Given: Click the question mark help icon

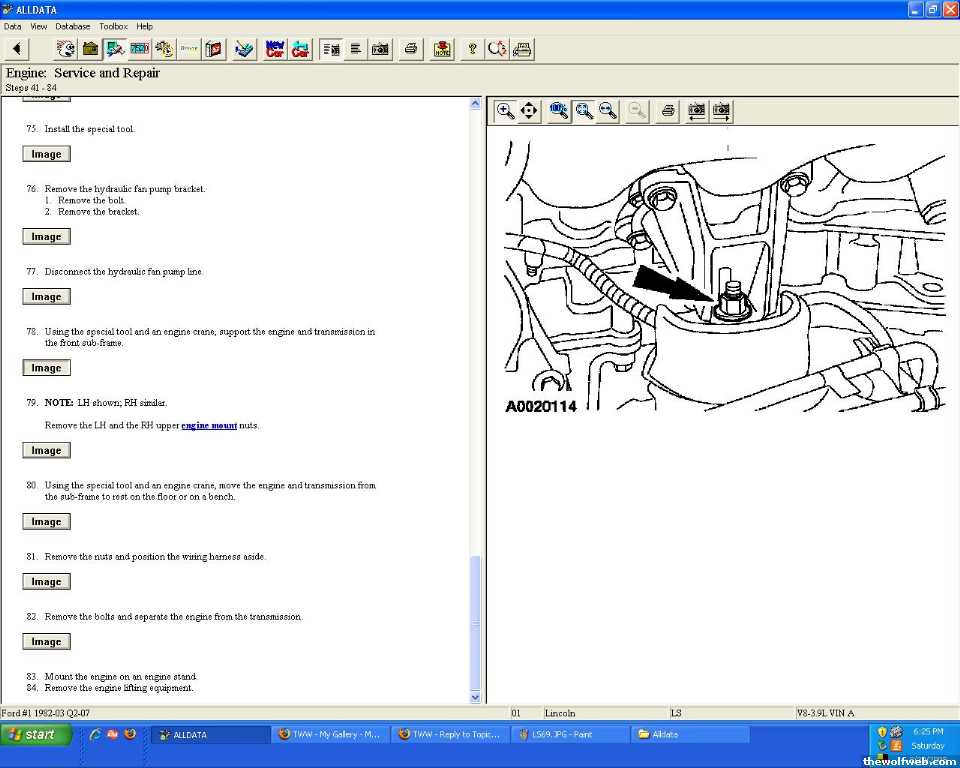Looking at the screenshot, I should [472, 49].
